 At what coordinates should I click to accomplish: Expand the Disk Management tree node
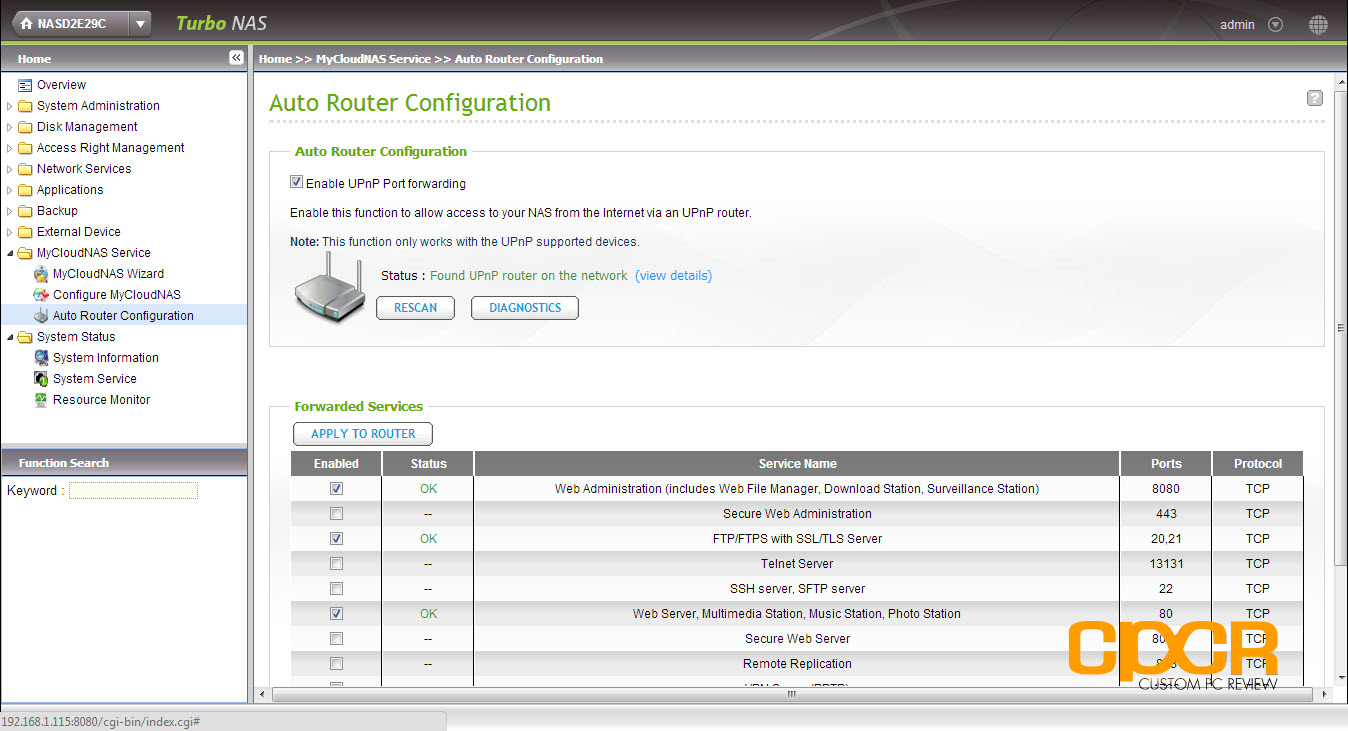point(10,127)
